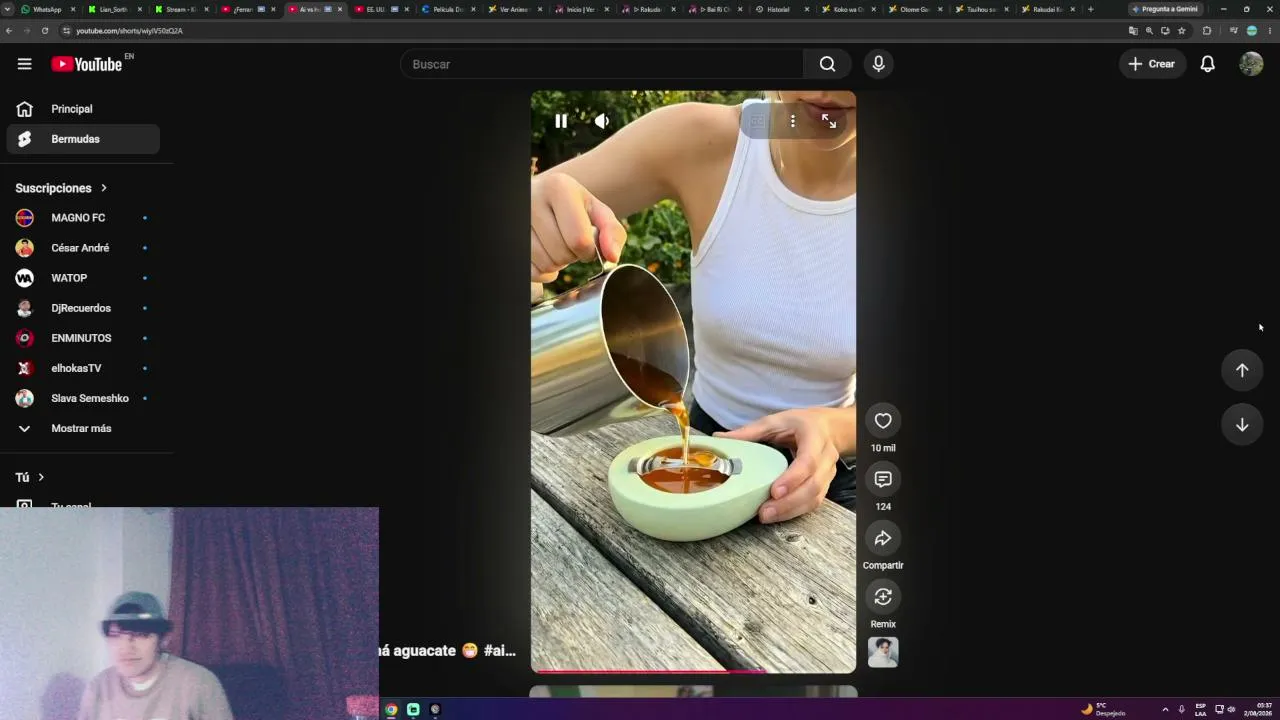1280x720 pixels.
Task: Go to the previous Short
Action: point(1242,370)
